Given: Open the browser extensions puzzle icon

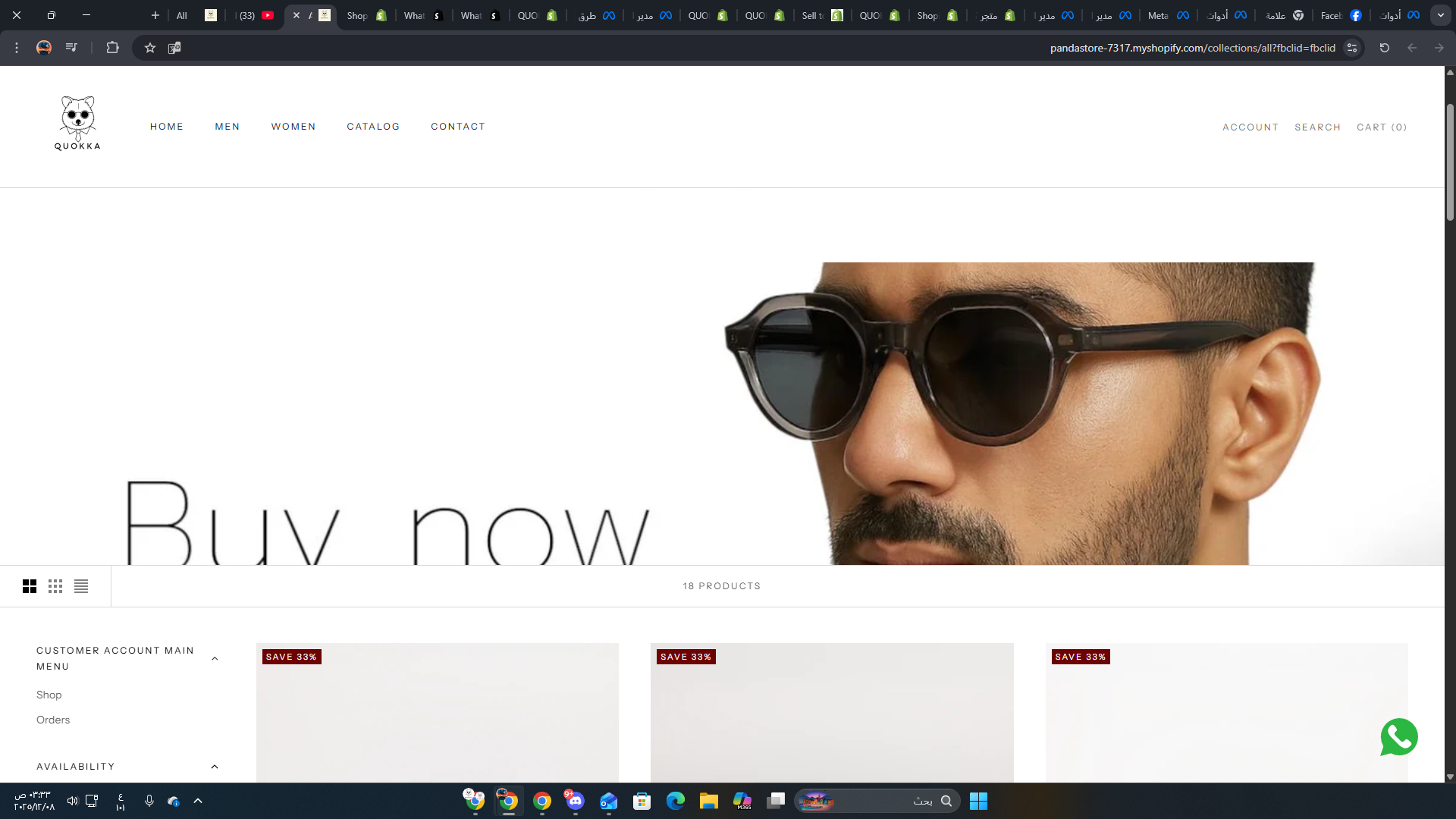Looking at the screenshot, I should (112, 48).
